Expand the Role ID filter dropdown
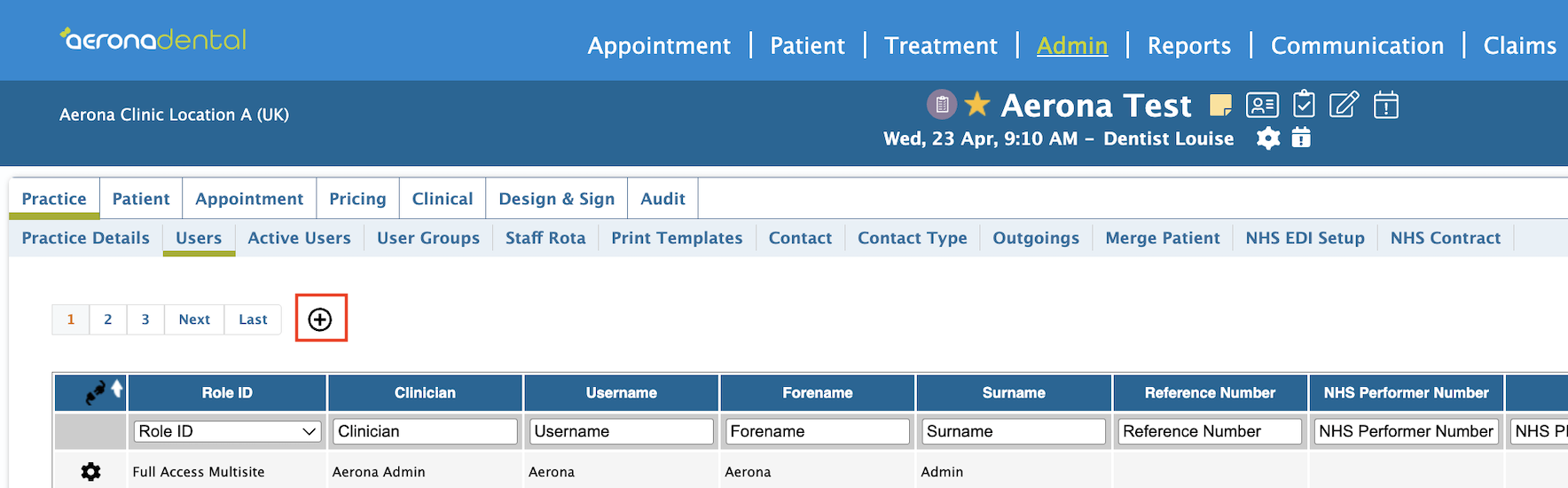Viewport: 1568px width, 488px height. point(227,431)
